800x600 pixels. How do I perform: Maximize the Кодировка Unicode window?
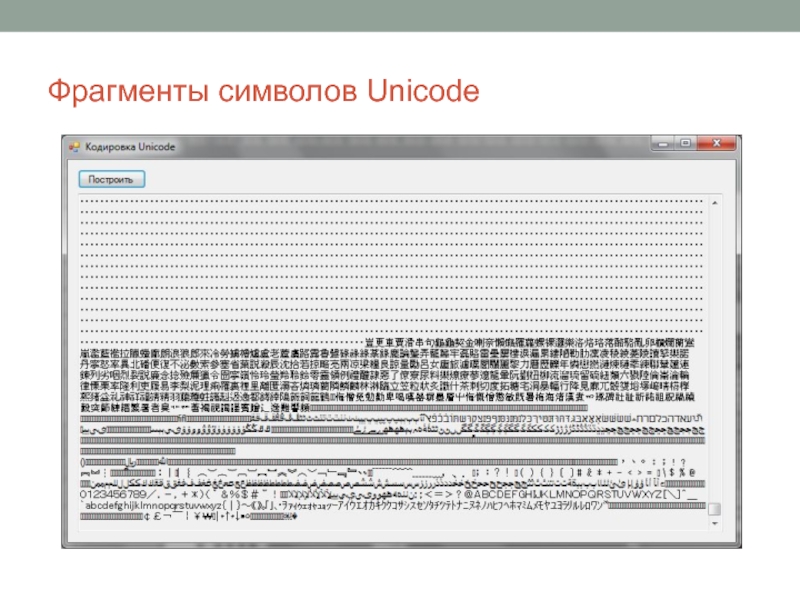coord(685,144)
